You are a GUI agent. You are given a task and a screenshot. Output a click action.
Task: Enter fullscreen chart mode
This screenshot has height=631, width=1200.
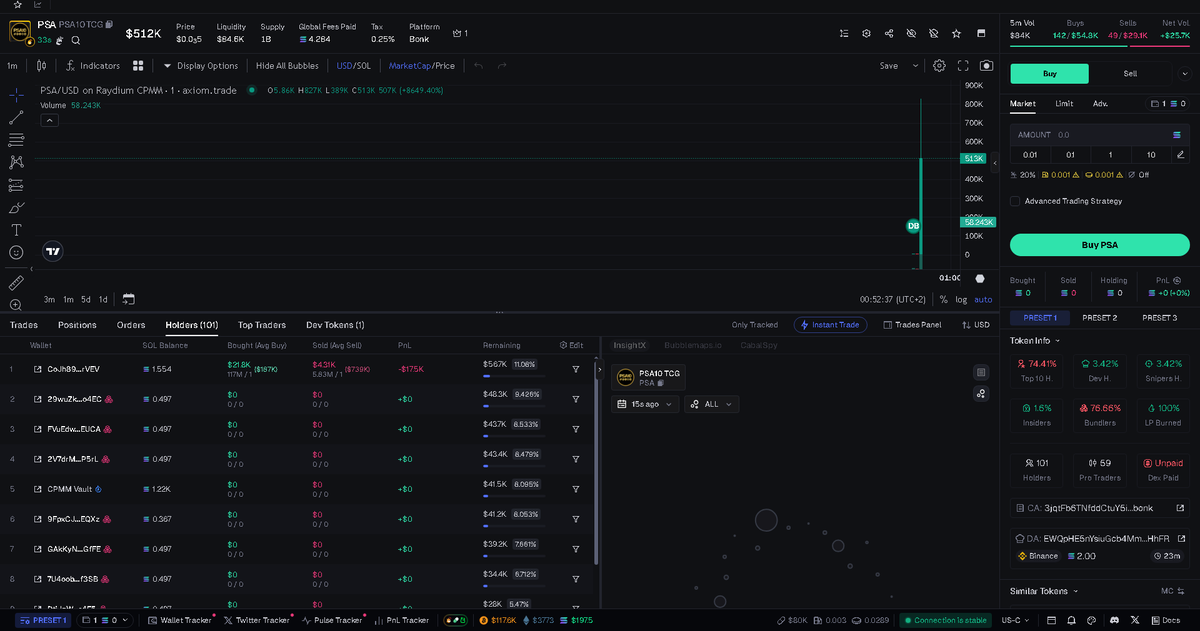tap(964, 66)
